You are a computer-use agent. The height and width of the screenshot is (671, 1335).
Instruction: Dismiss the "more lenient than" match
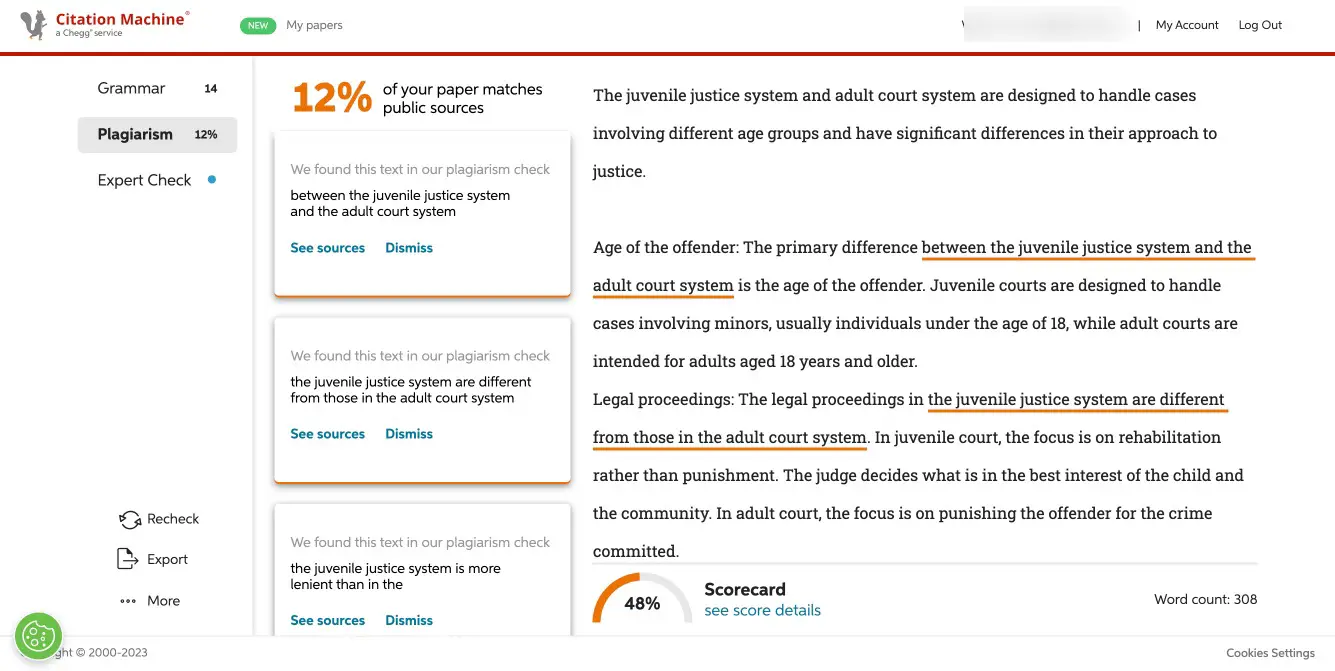[409, 620]
